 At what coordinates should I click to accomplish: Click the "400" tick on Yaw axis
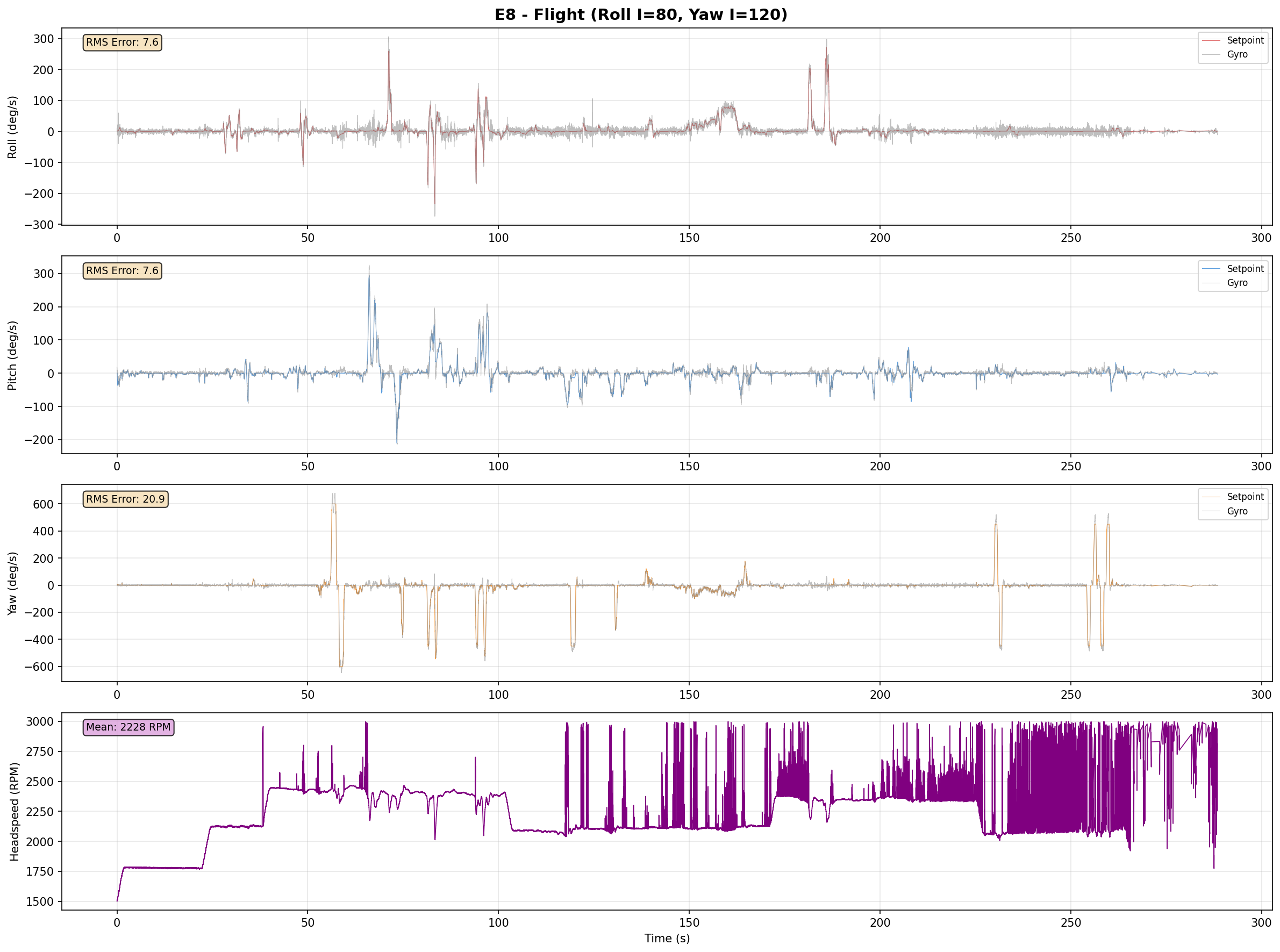point(44,531)
